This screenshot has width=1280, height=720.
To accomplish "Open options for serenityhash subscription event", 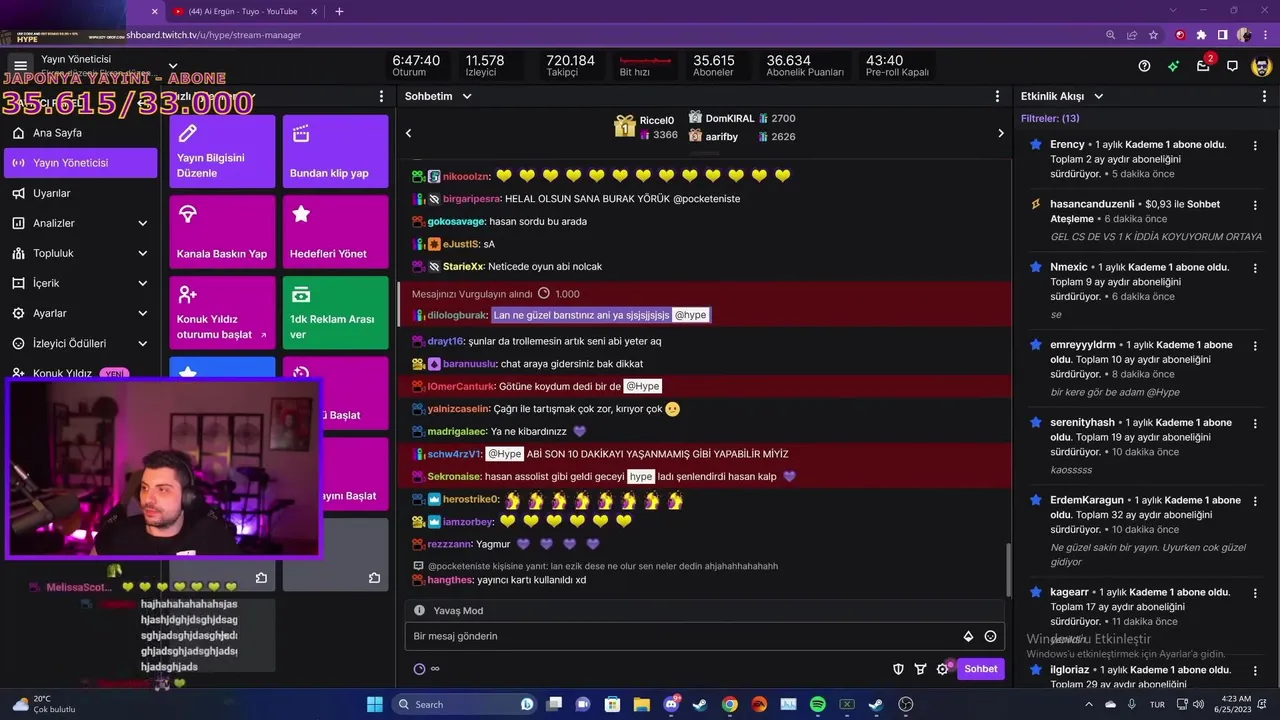I will click(x=1255, y=423).
